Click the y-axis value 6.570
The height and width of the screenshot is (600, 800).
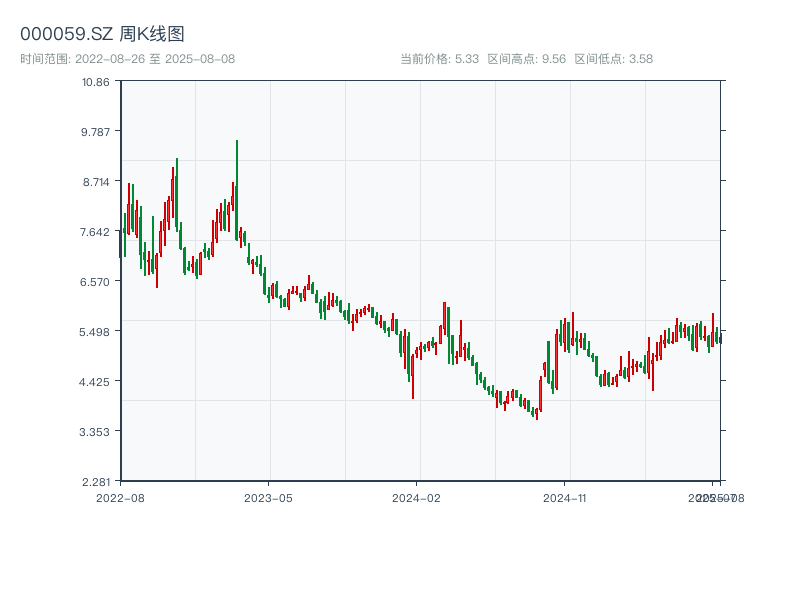coord(95,282)
